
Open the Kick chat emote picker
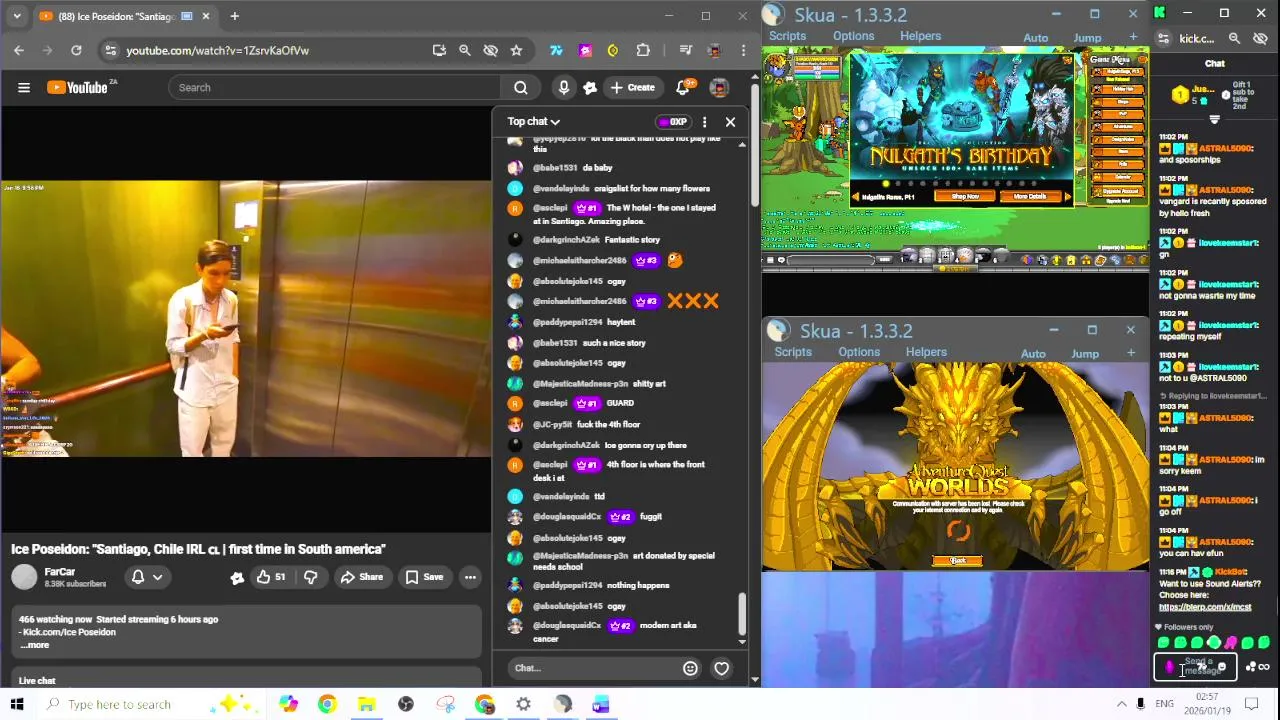(1221, 667)
